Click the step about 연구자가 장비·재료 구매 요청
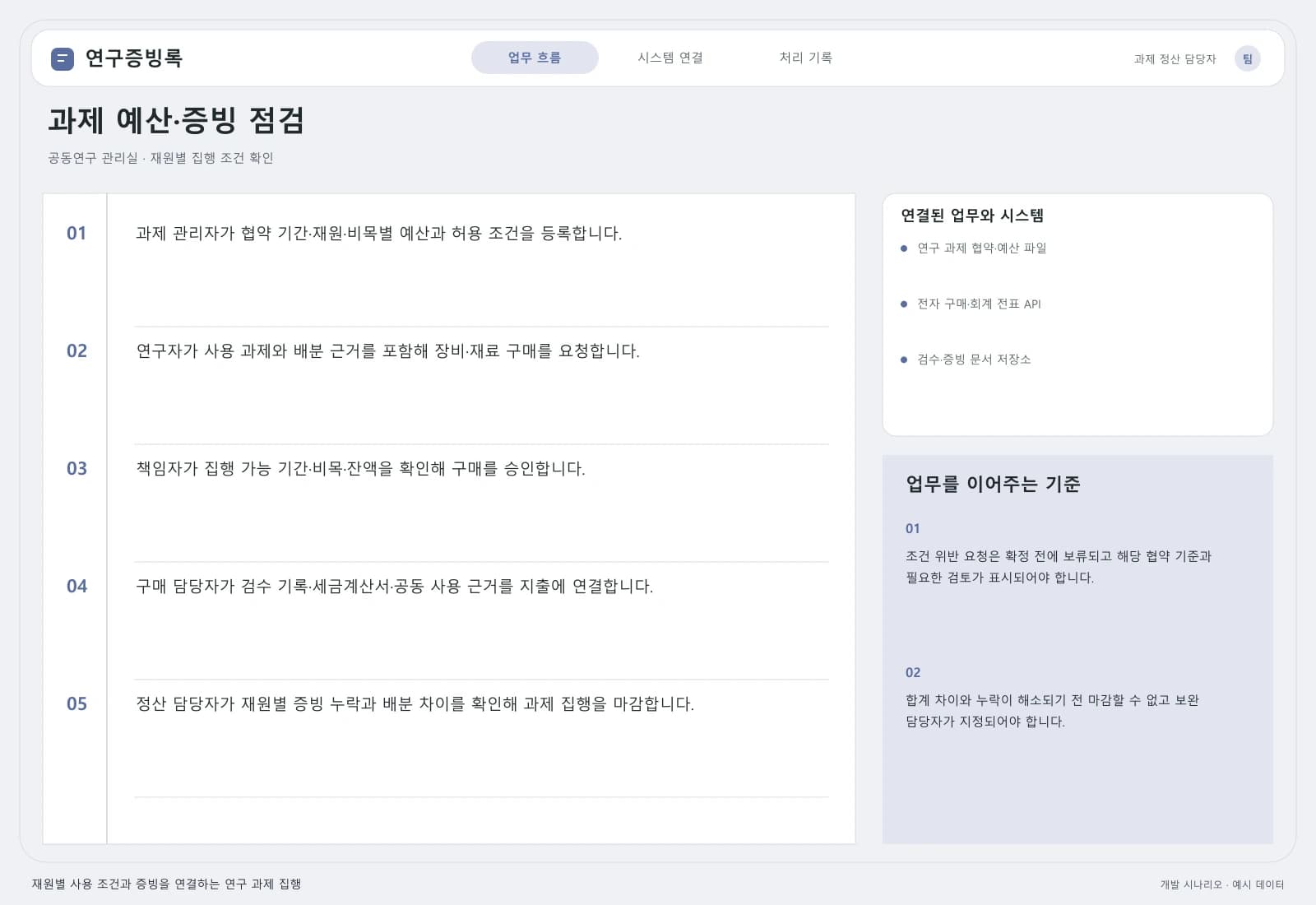 387,351
